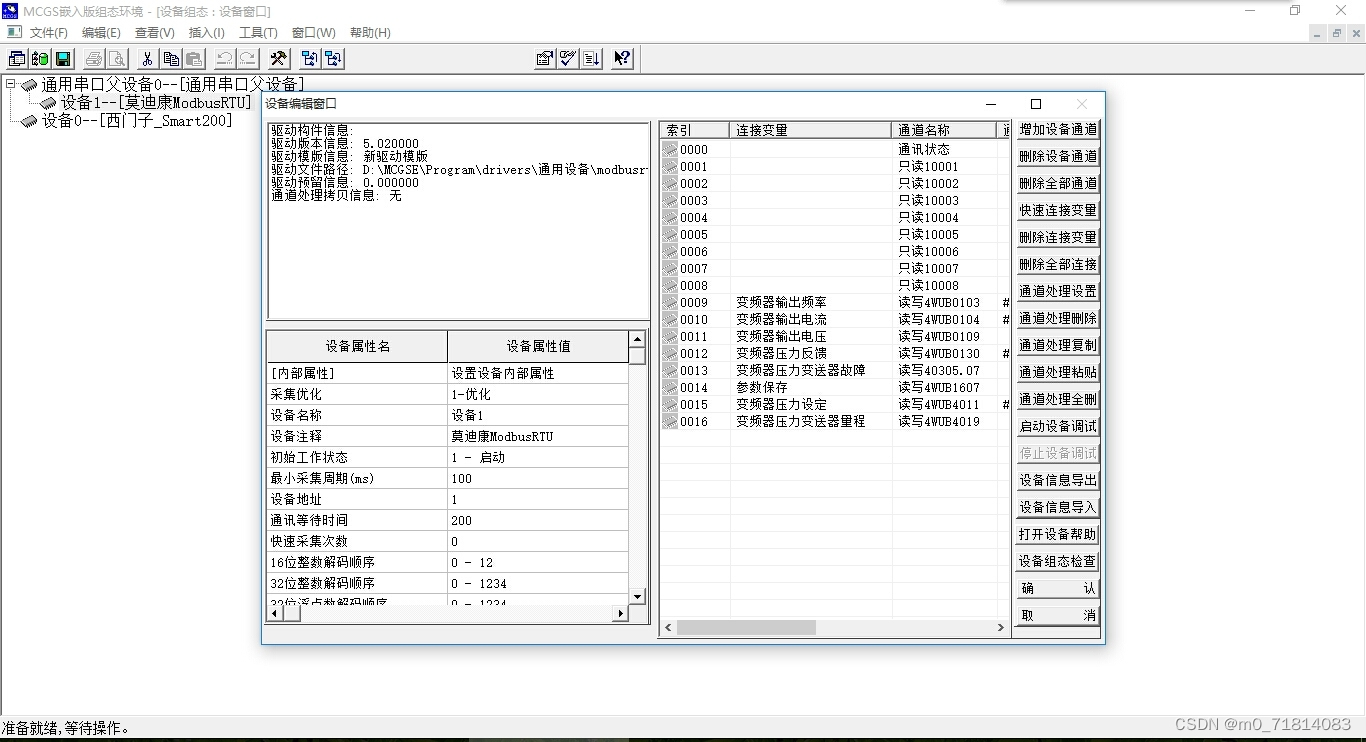Open the 查看(V) menu
This screenshot has width=1366, height=742.
154,33
